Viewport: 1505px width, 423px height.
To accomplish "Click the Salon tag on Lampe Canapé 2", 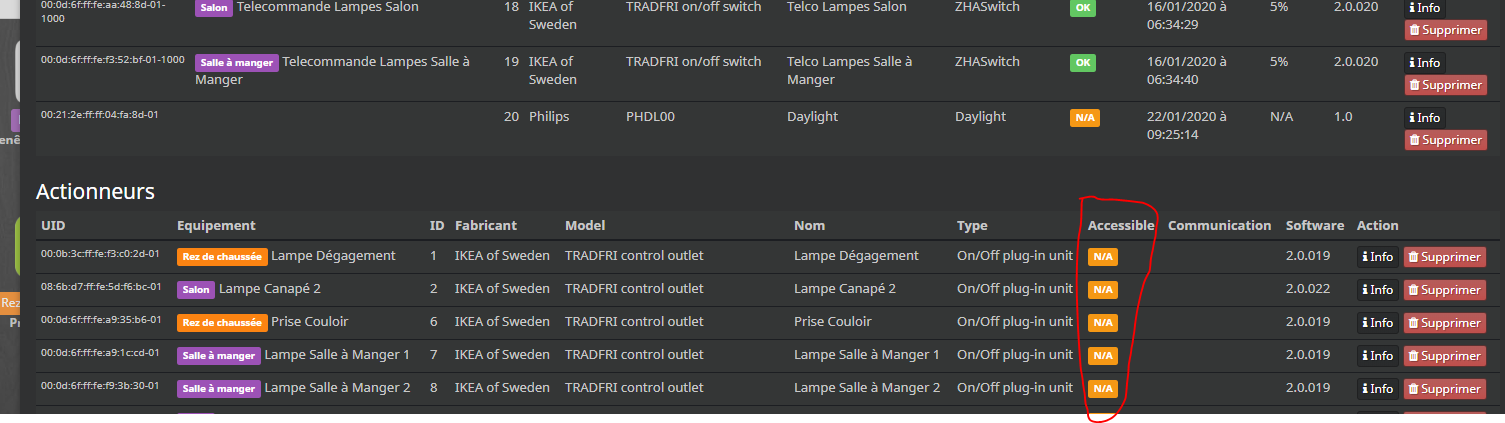I will click(x=195, y=290).
